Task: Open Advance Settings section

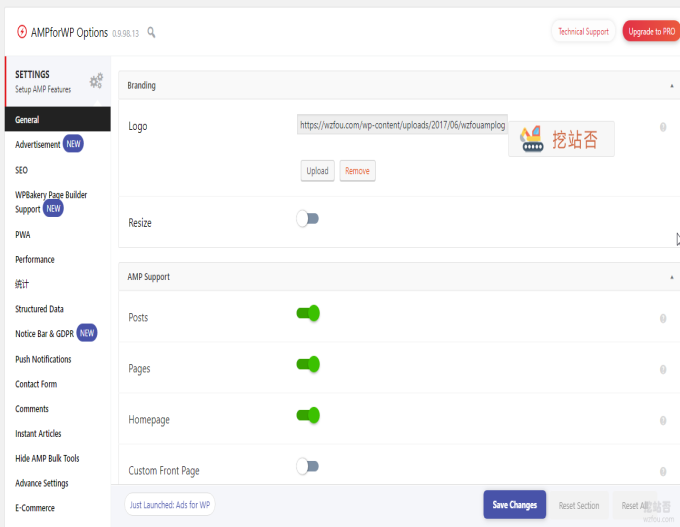Action: pos(42,483)
